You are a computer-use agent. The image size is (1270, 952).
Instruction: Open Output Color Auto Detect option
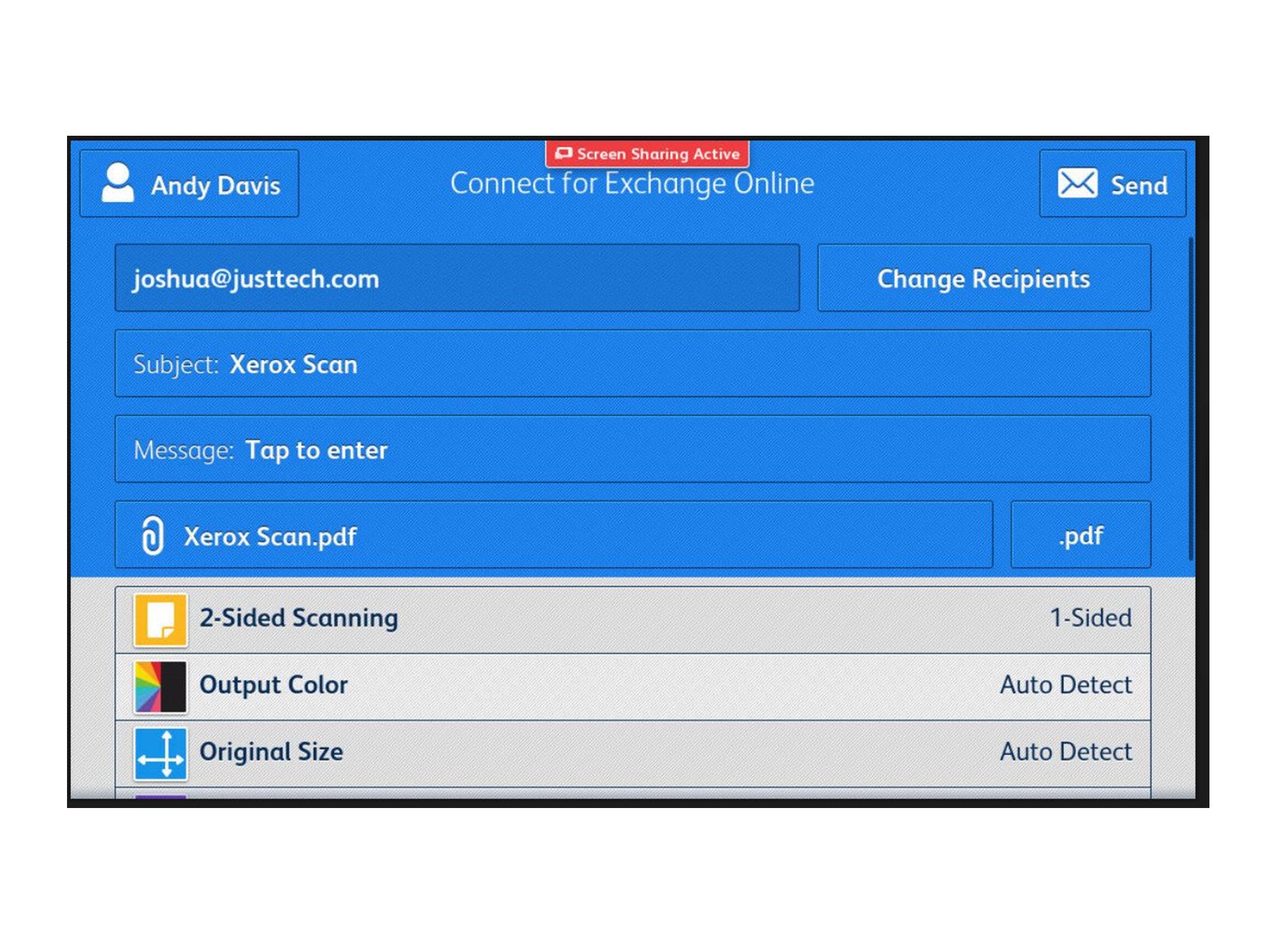tap(1065, 685)
